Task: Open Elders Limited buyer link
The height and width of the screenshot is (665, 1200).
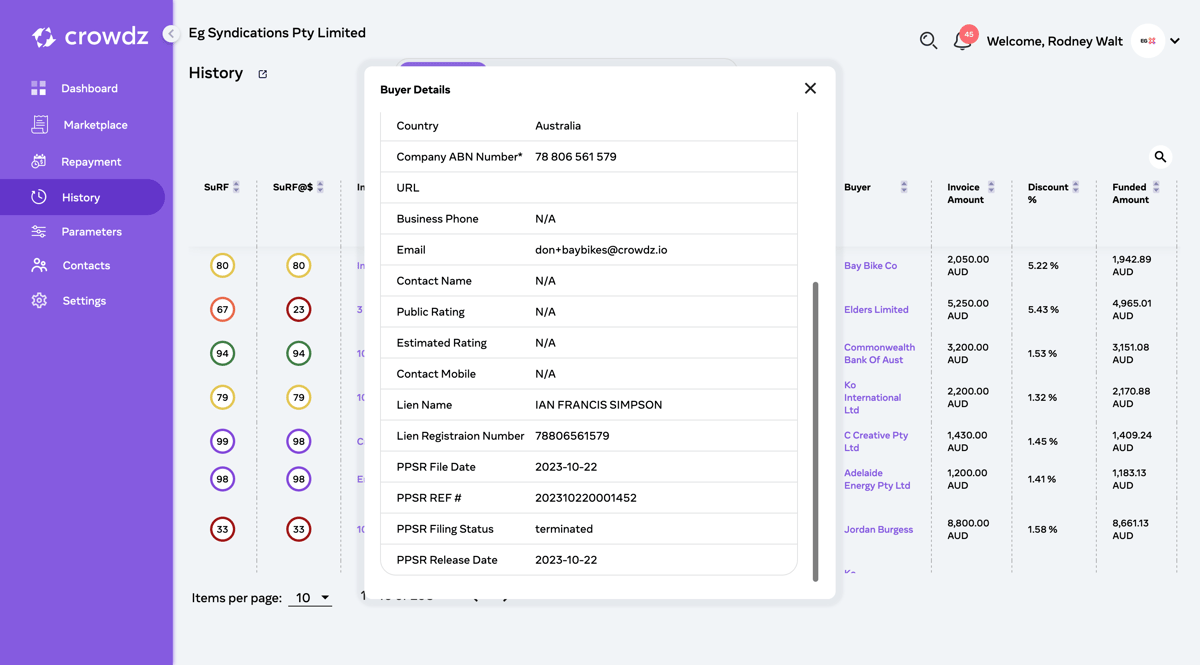Action: pos(876,310)
